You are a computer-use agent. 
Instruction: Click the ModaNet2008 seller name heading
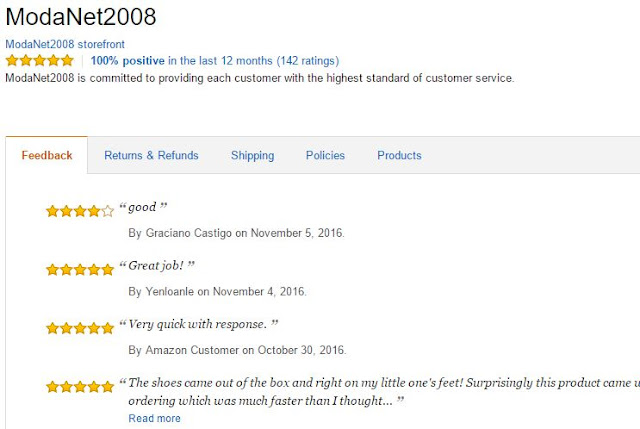tap(81, 17)
